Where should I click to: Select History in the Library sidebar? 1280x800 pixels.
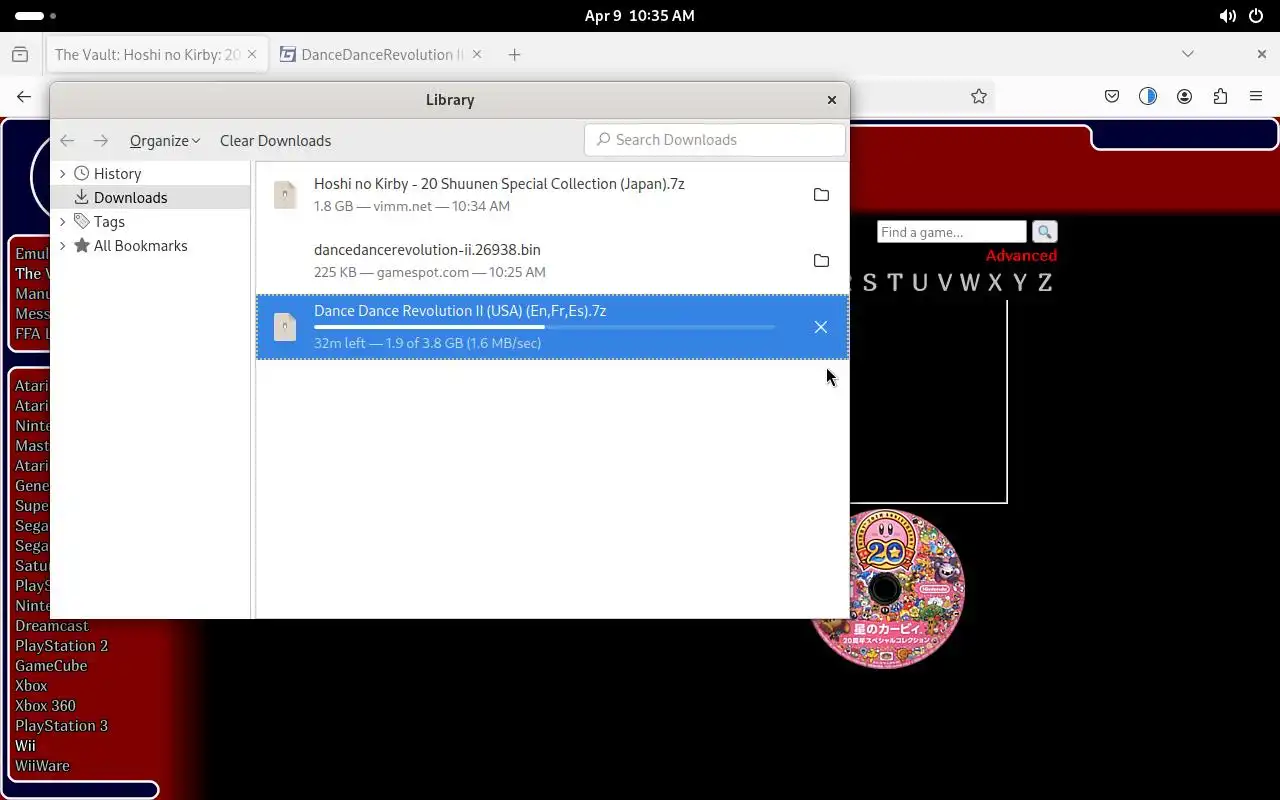[x=150, y=174]
